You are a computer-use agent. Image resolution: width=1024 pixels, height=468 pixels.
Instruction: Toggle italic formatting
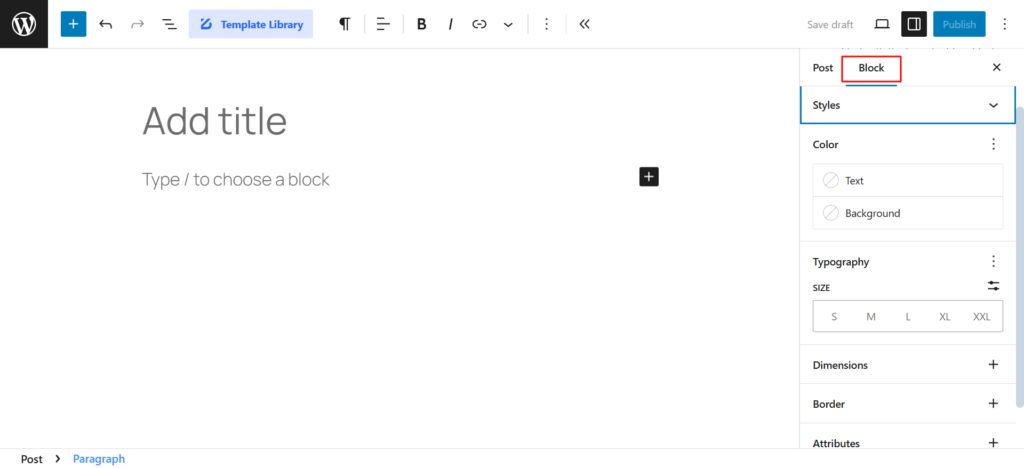click(x=450, y=24)
